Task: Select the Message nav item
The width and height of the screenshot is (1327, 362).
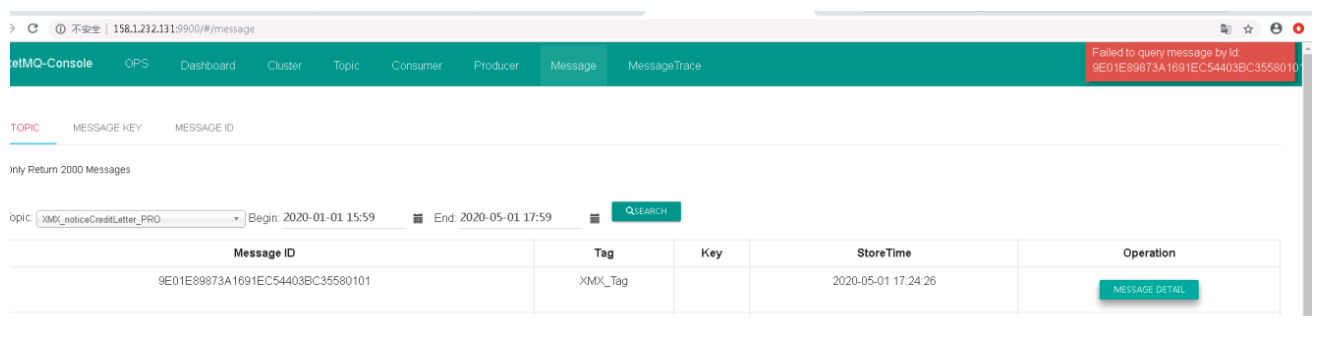Action: [573, 65]
